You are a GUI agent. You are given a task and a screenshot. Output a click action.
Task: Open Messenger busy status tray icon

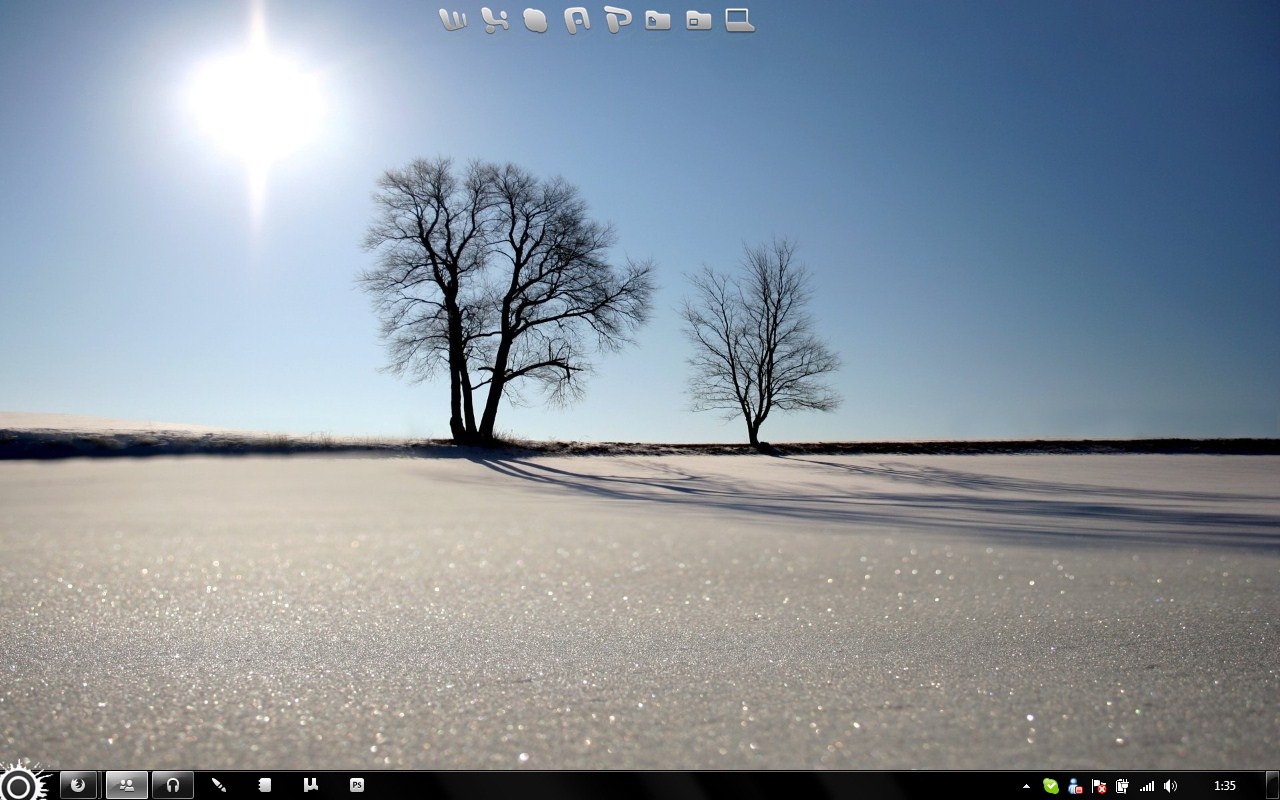pyautogui.click(x=1075, y=786)
